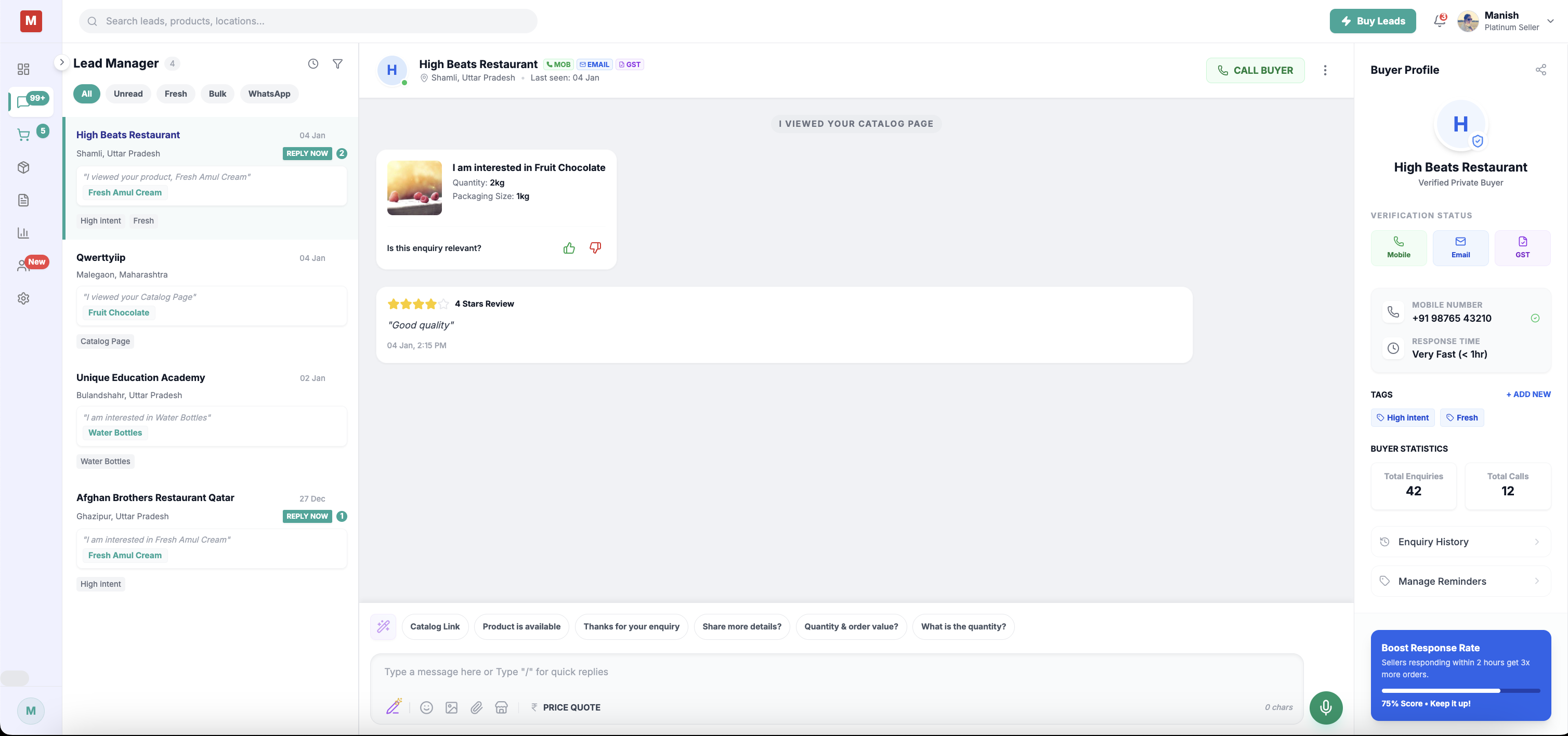Click the clock history icon in Lead Manager
This screenshot has height=736, width=1568.
[x=313, y=64]
